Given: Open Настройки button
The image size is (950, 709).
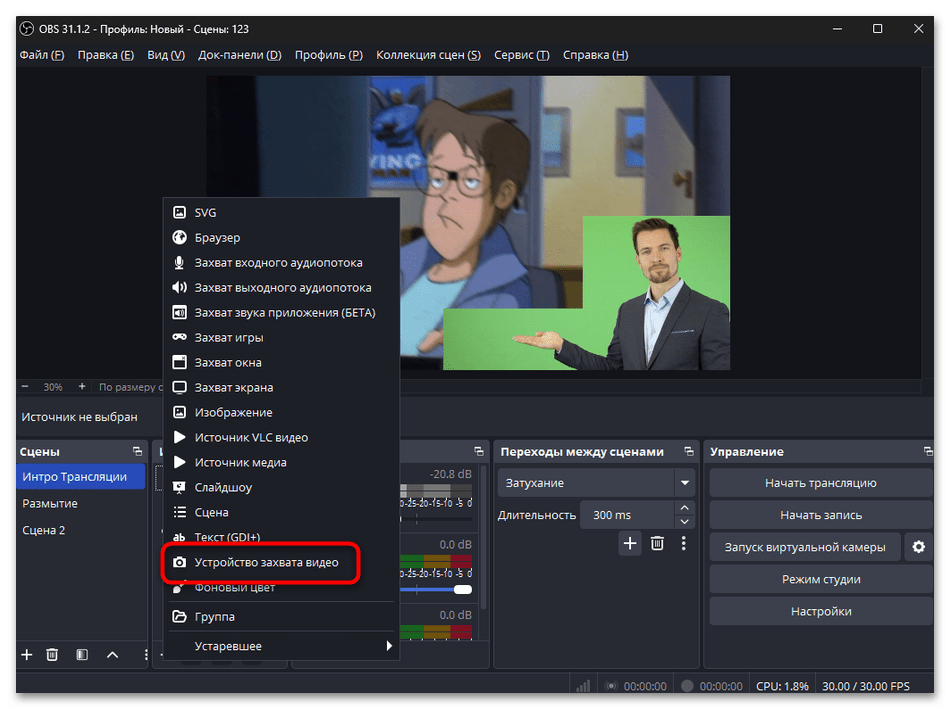Looking at the screenshot, I should [x=821, y=611].
